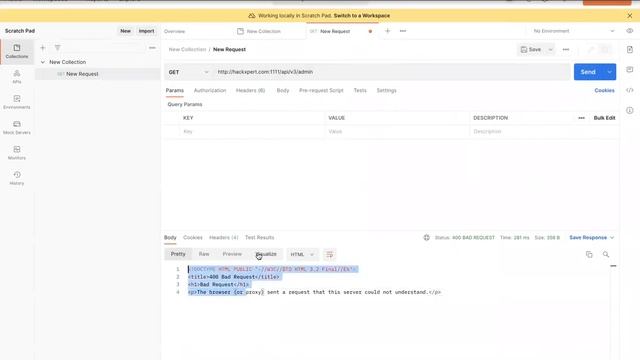Open the Collections sidebar panel
Screen dimensions: 640x360
click(17, 51)
